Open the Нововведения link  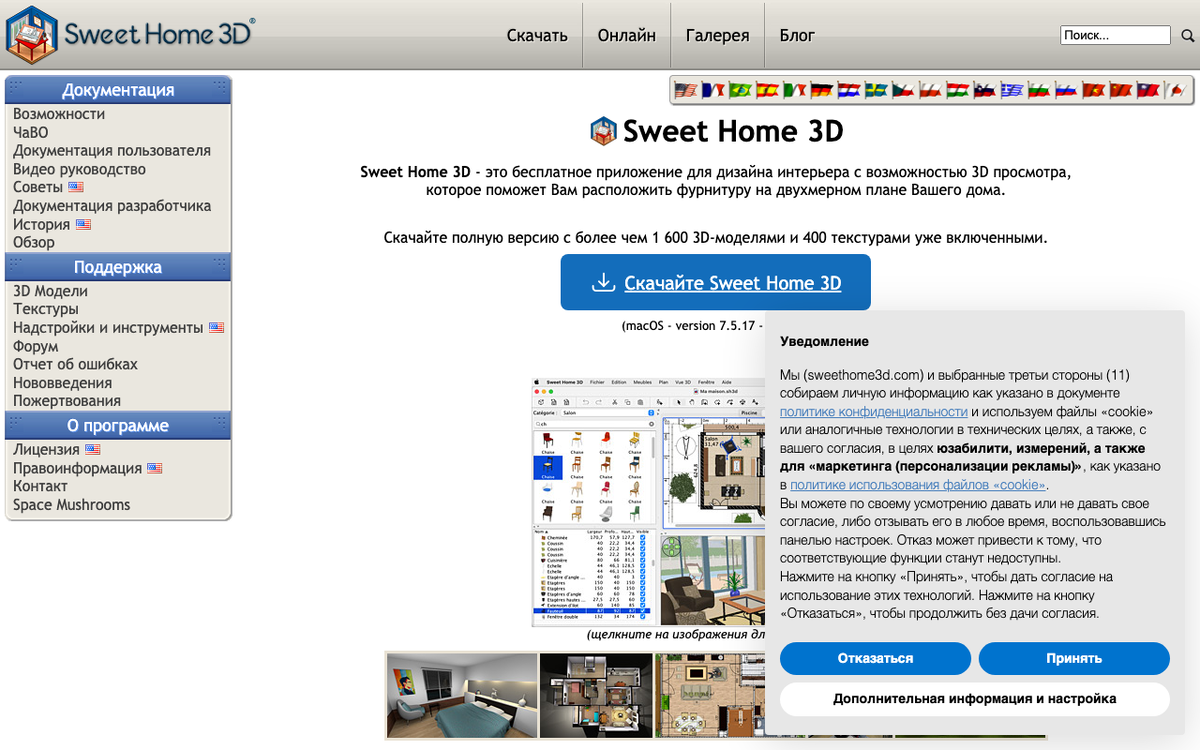pos(62,382)
